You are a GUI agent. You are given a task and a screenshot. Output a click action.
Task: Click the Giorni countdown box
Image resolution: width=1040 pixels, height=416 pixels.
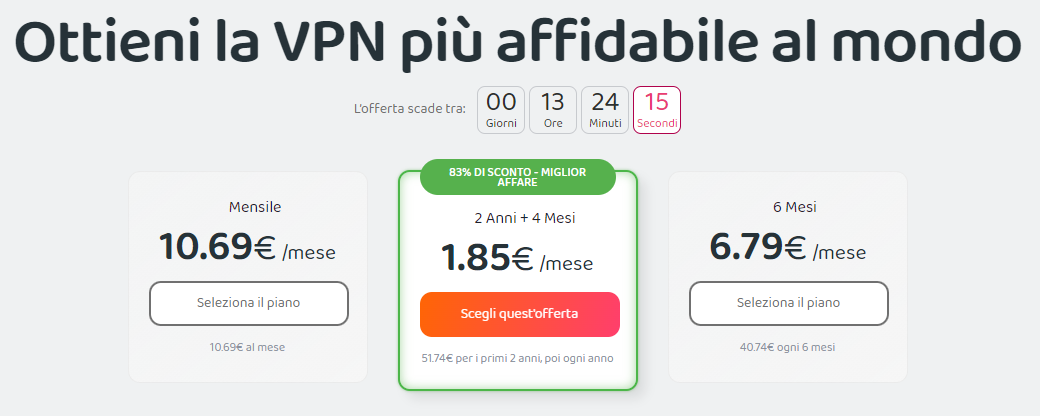tap(501, 110)
